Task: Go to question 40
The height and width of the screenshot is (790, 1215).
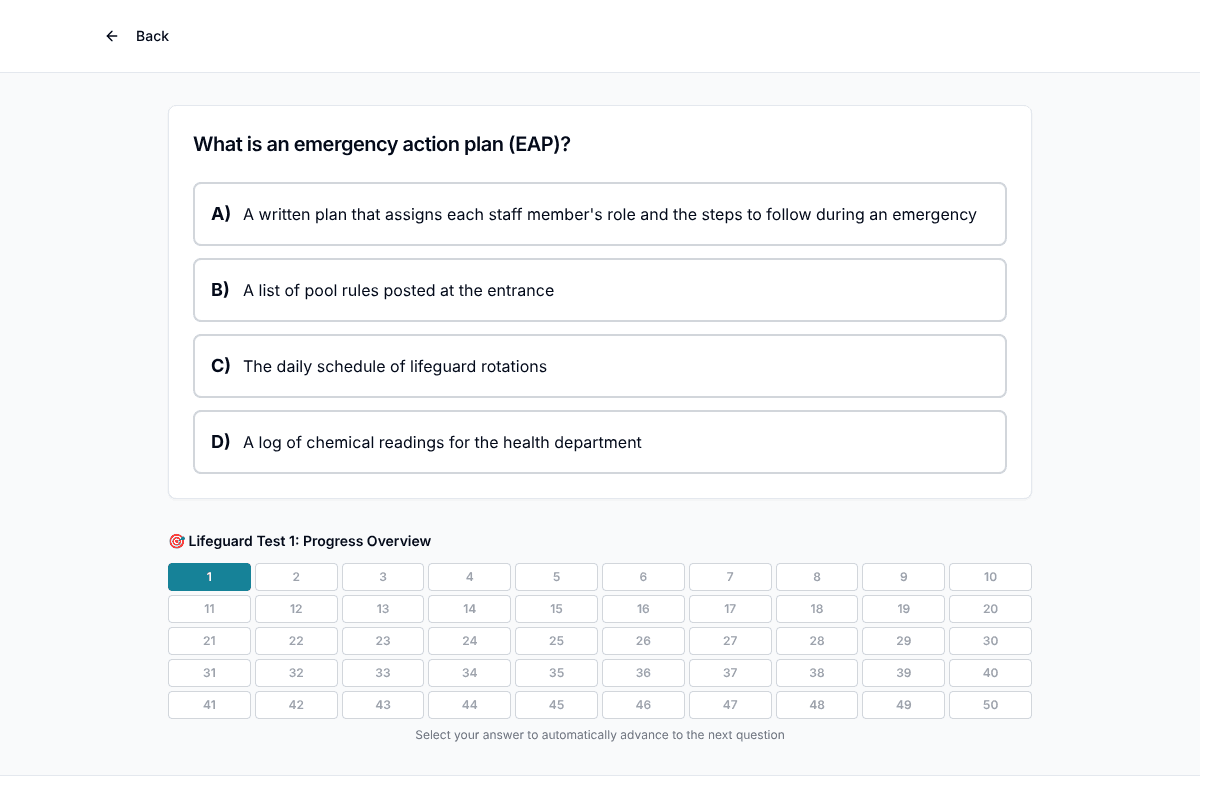Action: tap(990, 673)
